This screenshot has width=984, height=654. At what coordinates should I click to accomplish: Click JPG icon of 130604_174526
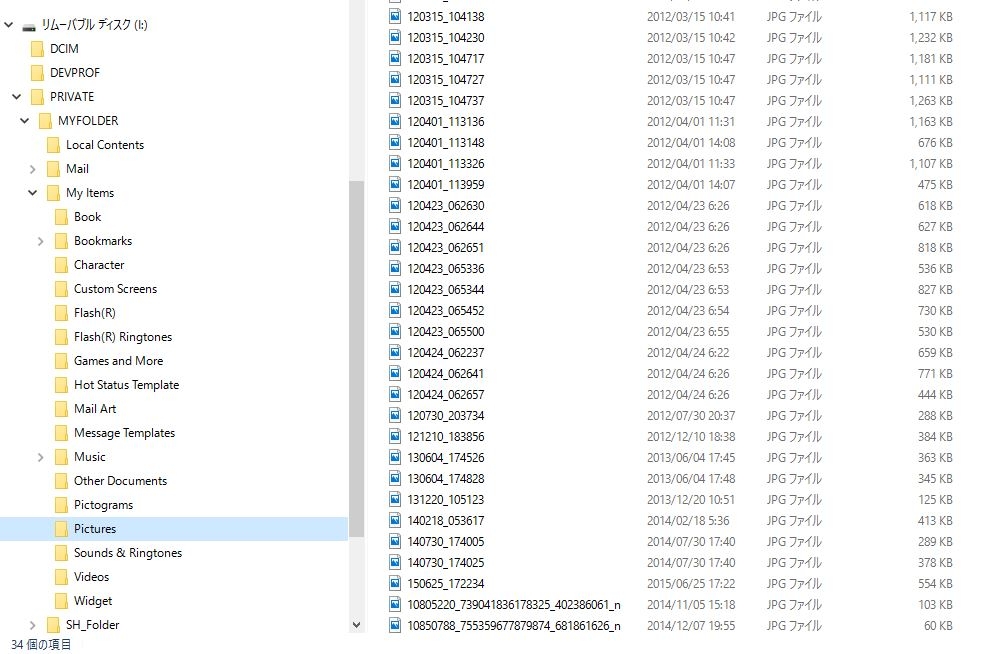pyautogui.click(x=395, y=457)
